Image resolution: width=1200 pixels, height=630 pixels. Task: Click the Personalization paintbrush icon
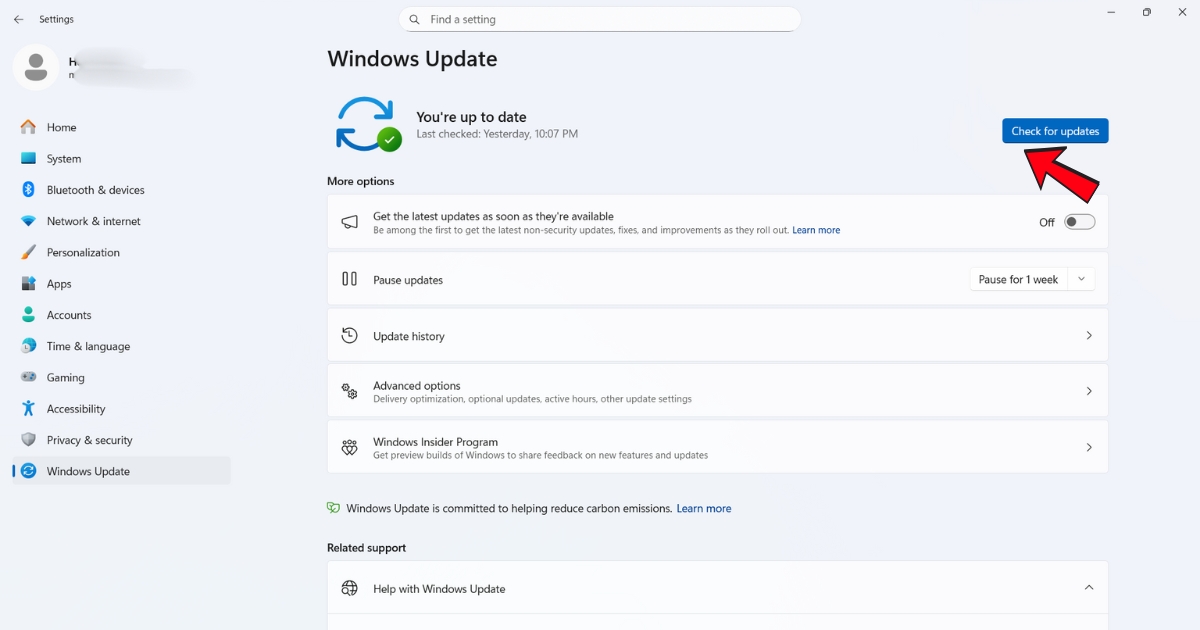27,252
